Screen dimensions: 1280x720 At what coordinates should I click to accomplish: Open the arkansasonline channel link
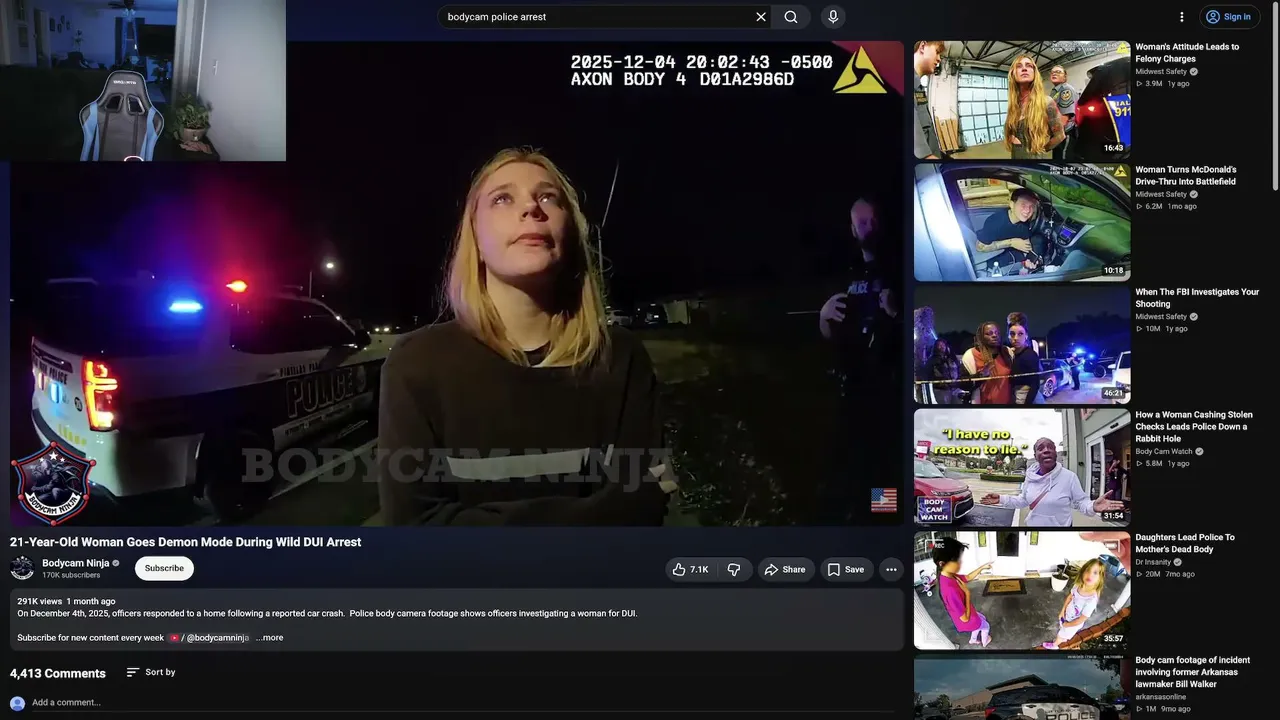[1161, 697]
